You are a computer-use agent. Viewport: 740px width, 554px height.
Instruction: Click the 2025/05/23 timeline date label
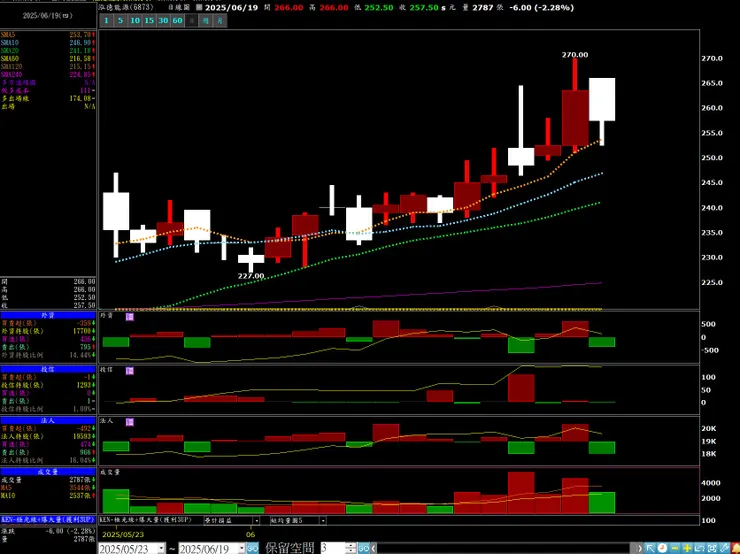click(x=122, y=534)
